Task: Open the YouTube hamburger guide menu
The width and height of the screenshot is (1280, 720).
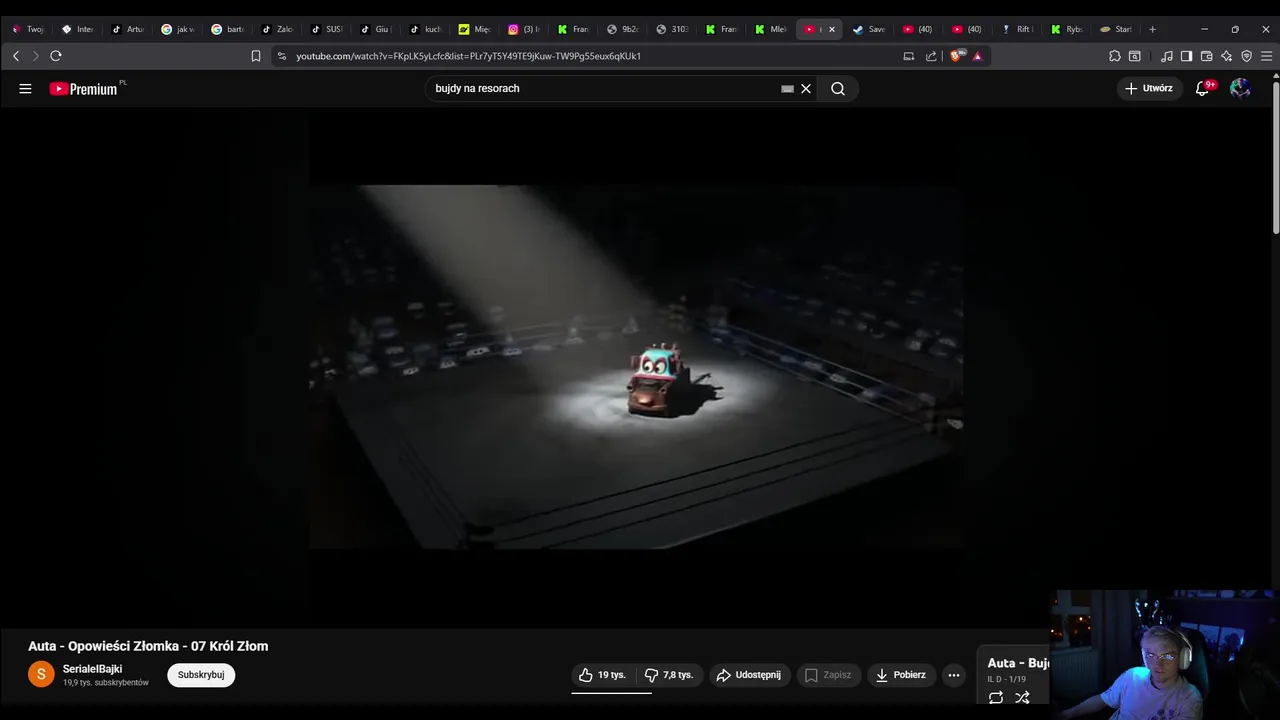Action: [x=25, y=88]
